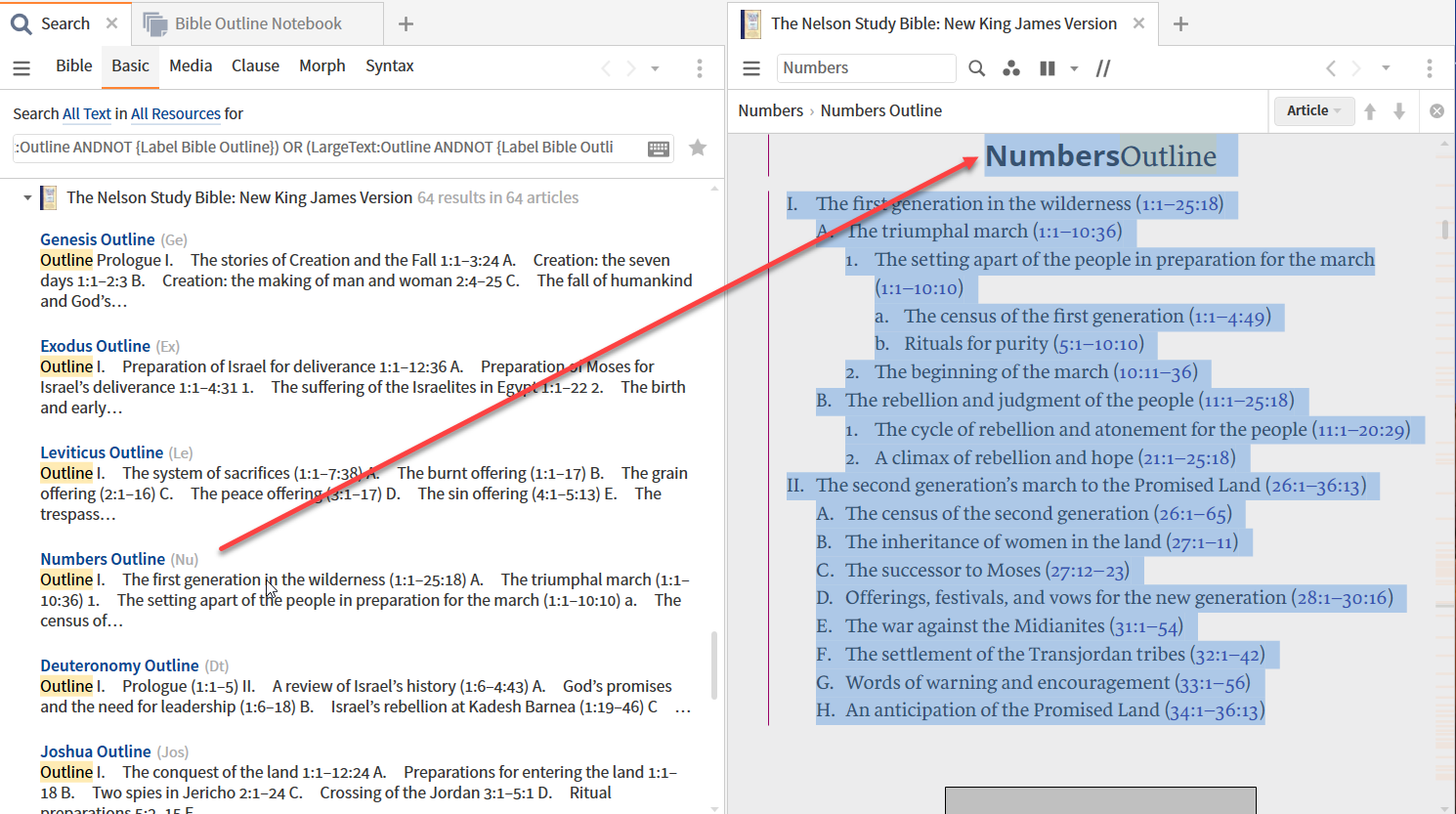Screen dimensions: 1456x814
Task: Close the Search tab
Action: tap(111, 23)
